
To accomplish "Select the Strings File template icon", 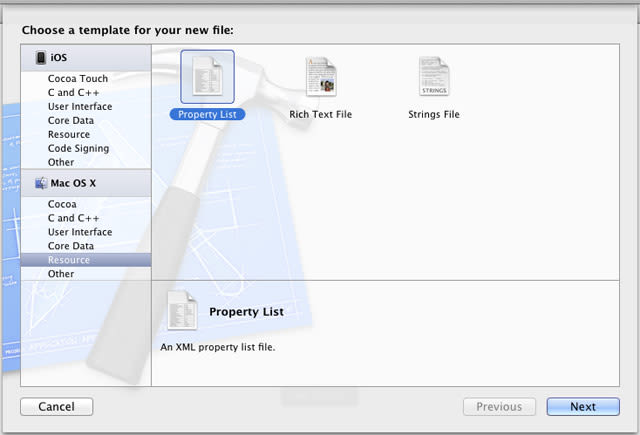I will click(x=434, y=76).
